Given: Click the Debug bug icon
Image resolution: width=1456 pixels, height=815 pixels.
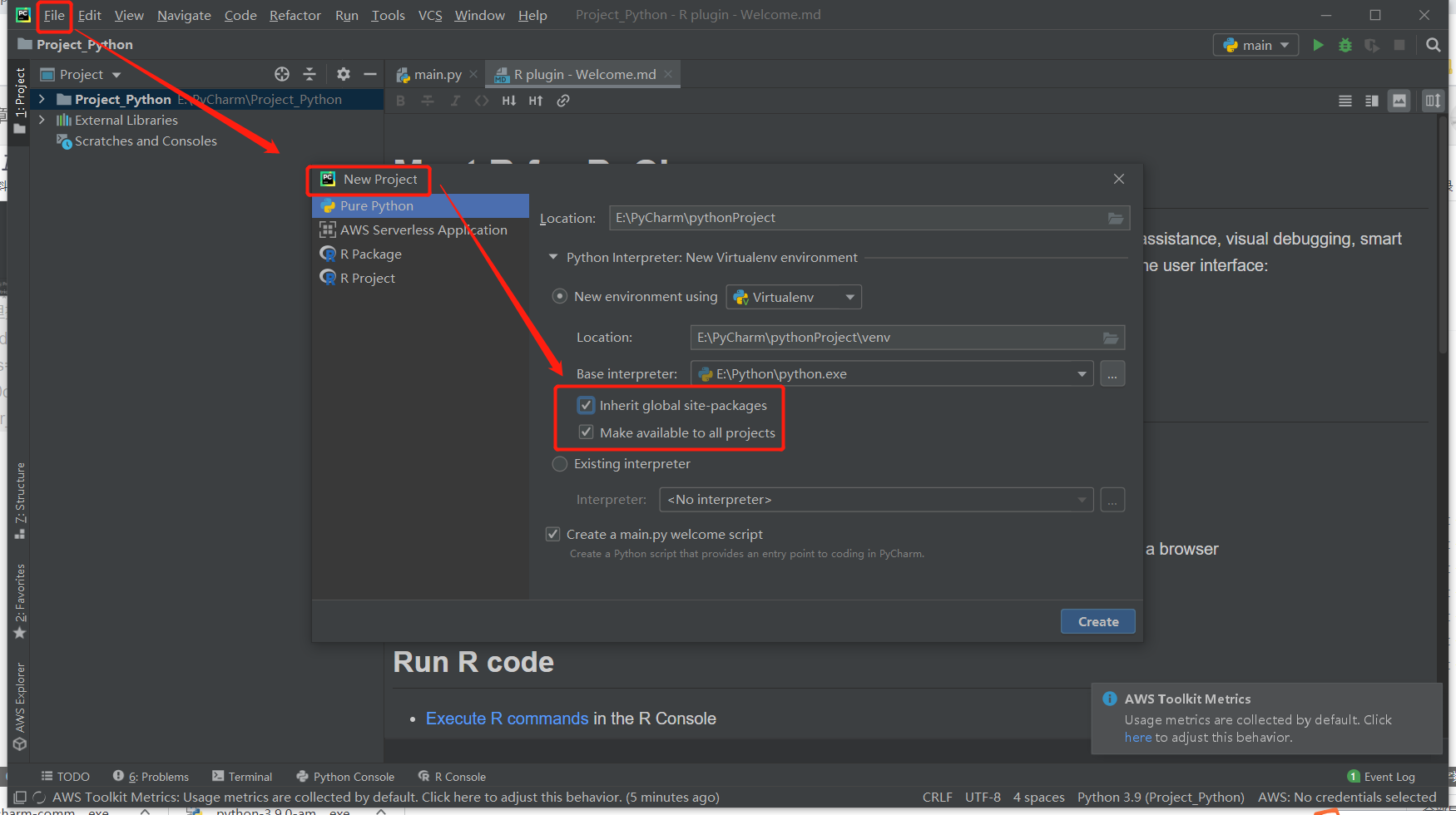Looking at the screenshot, I should [x=1345, y=45].
